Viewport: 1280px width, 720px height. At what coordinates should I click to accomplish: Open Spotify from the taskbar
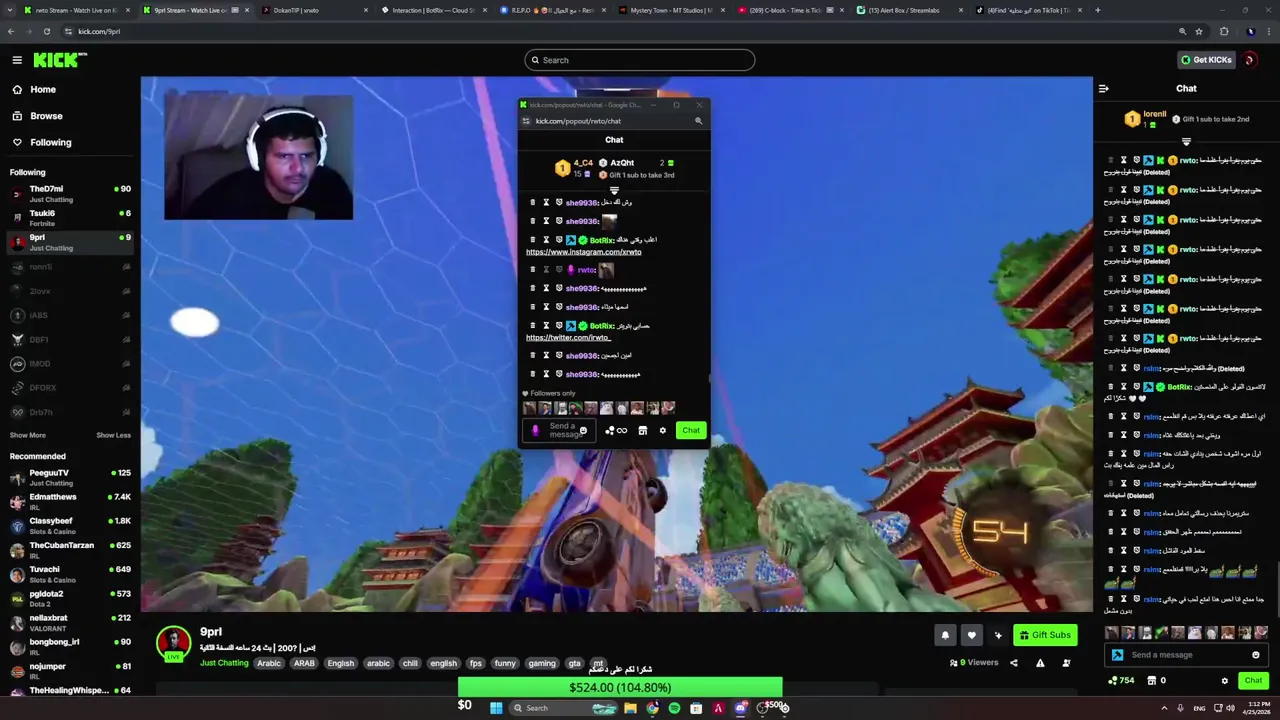pyautogui.click(x=674, y=708)
